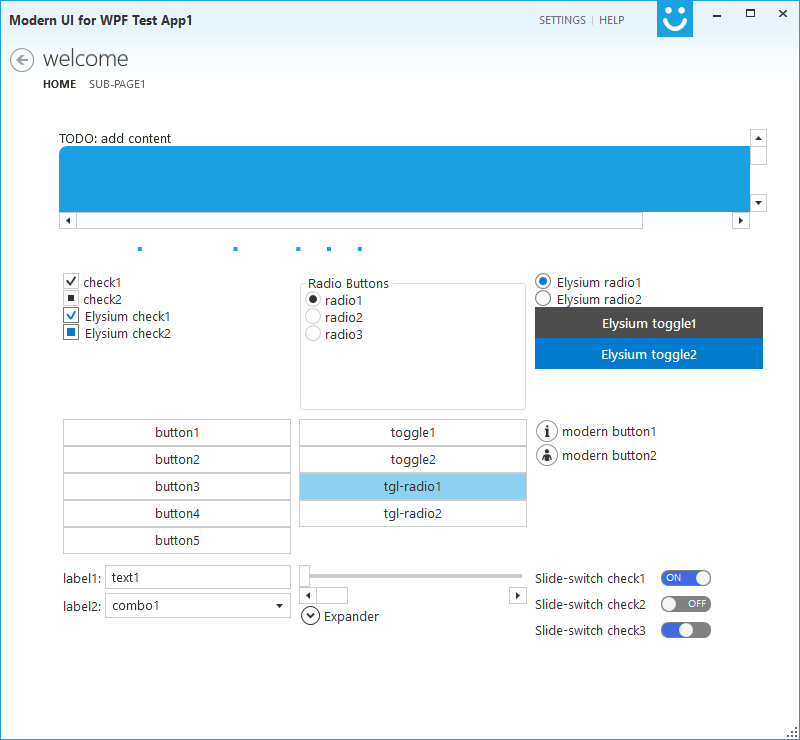Open the SETTINGS menu link
800x740 pixels.
562,20
